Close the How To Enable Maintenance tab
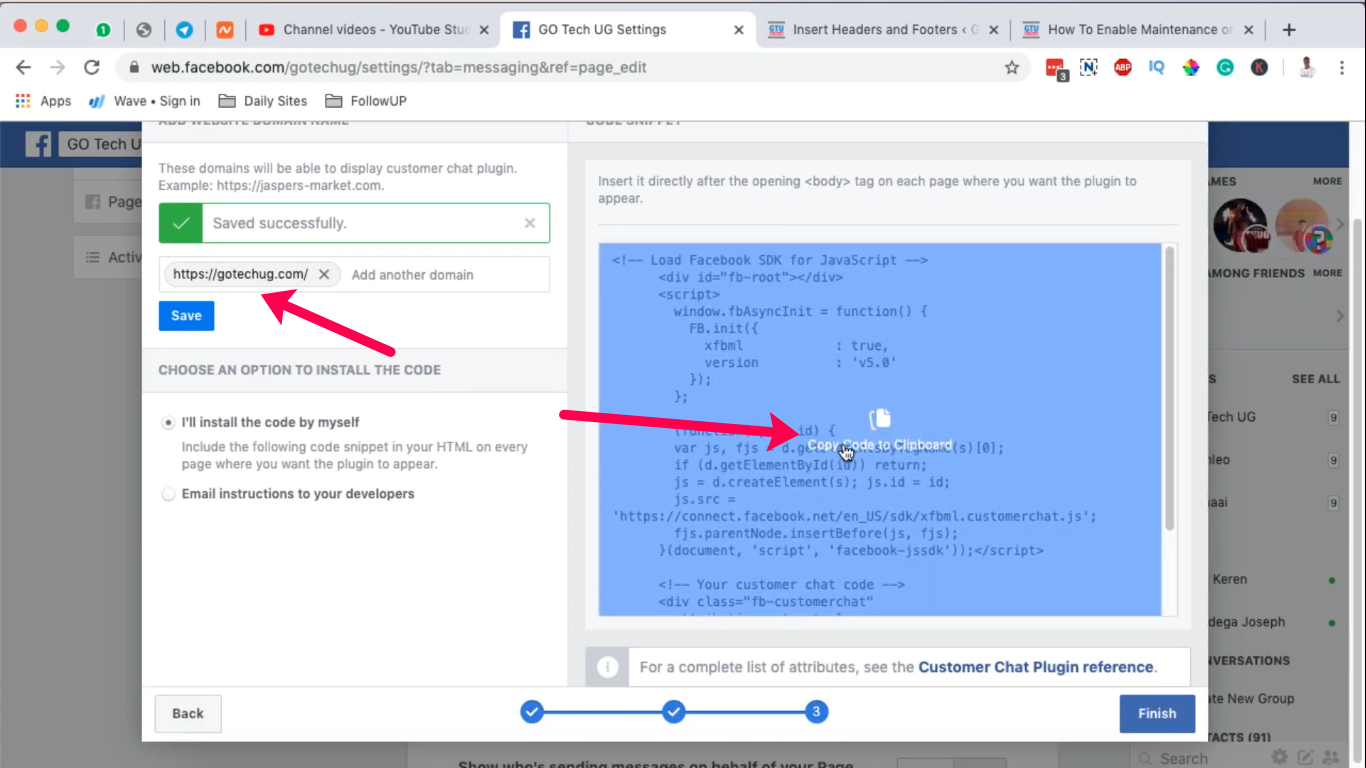 coord(1249,30)
